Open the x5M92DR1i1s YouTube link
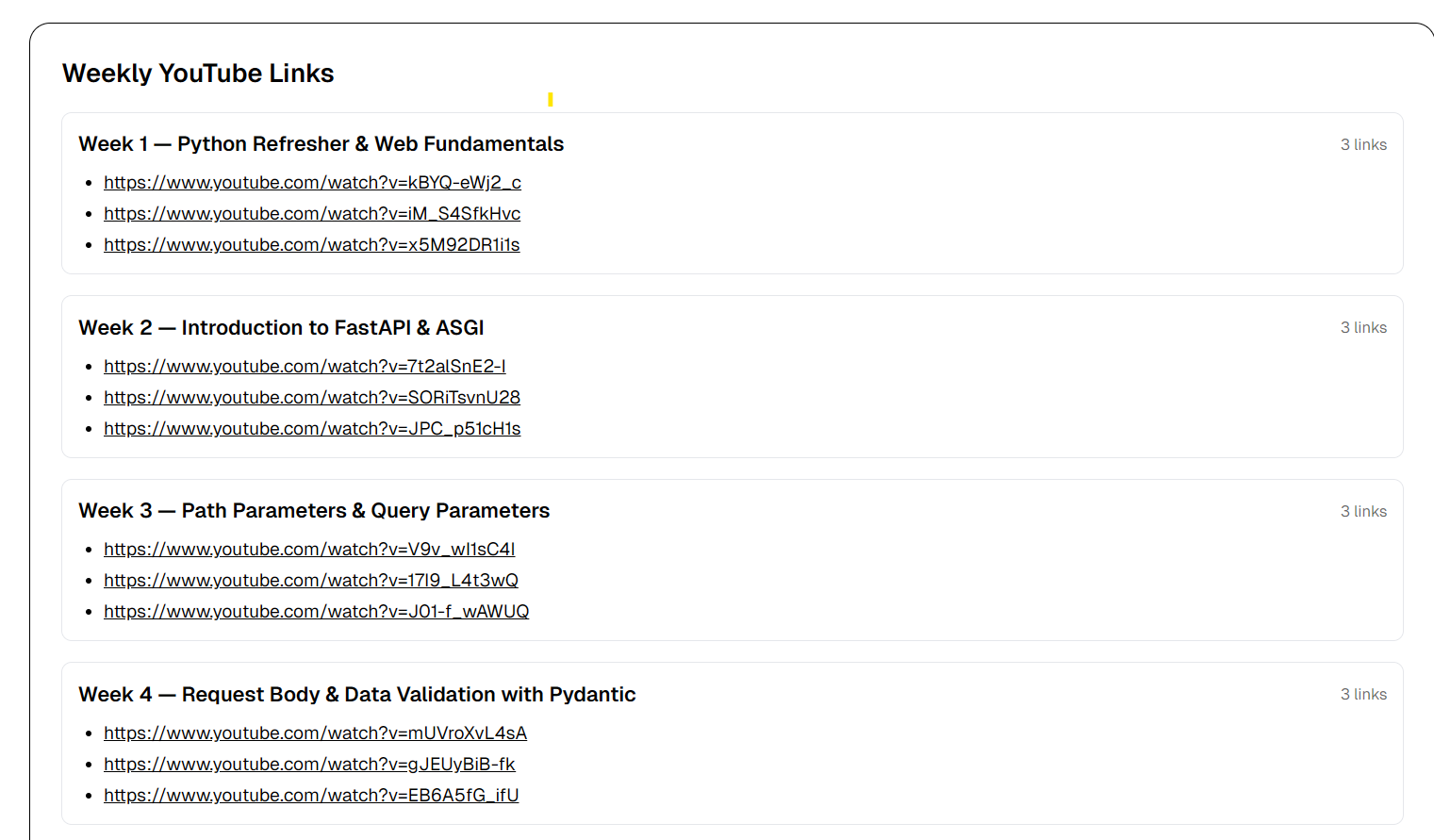 pos(312,244)
